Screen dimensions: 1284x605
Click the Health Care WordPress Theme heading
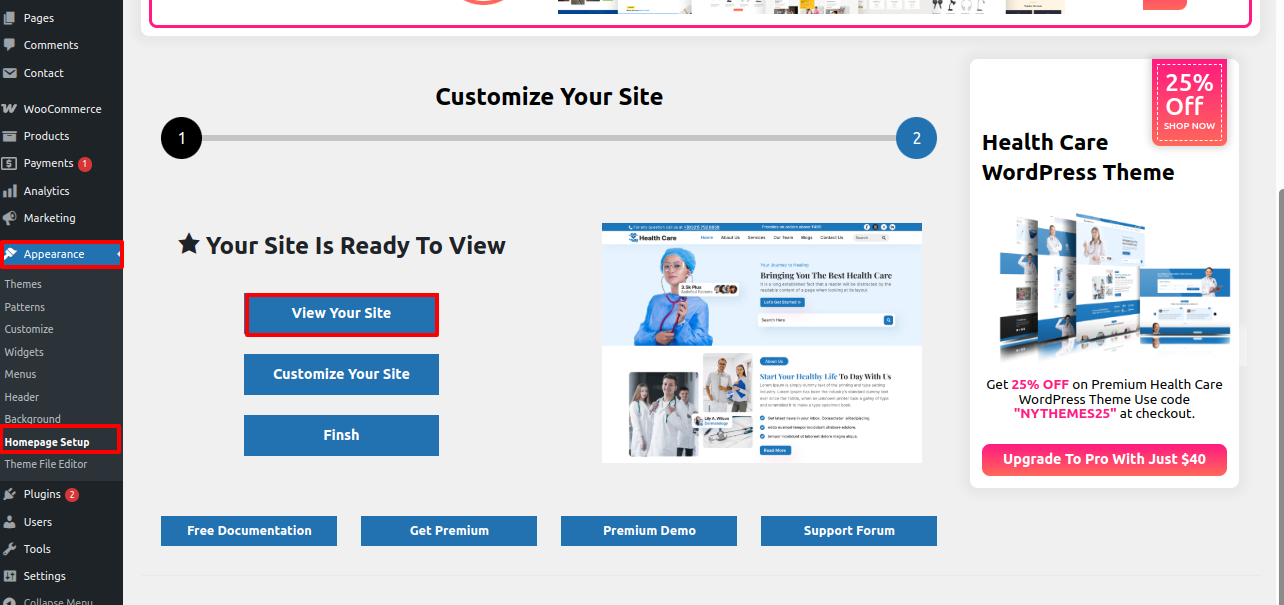point(1078,157)
